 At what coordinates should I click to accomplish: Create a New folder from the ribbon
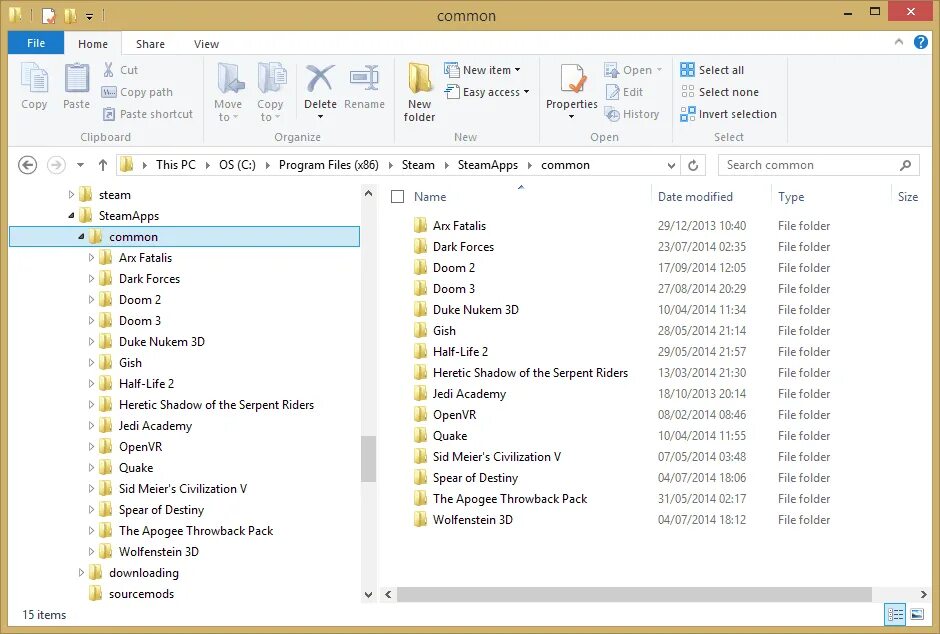[420, 91]
